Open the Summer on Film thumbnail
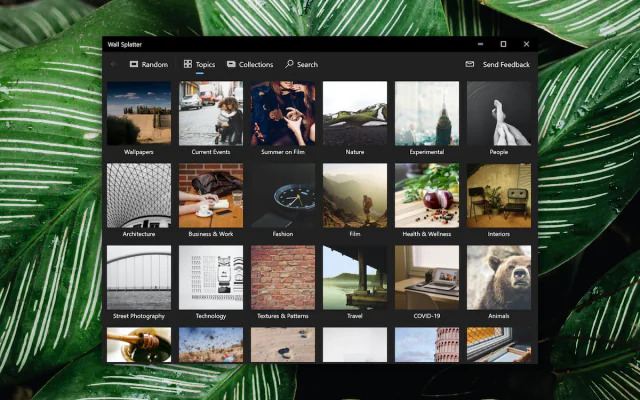 tap(283, 113)
